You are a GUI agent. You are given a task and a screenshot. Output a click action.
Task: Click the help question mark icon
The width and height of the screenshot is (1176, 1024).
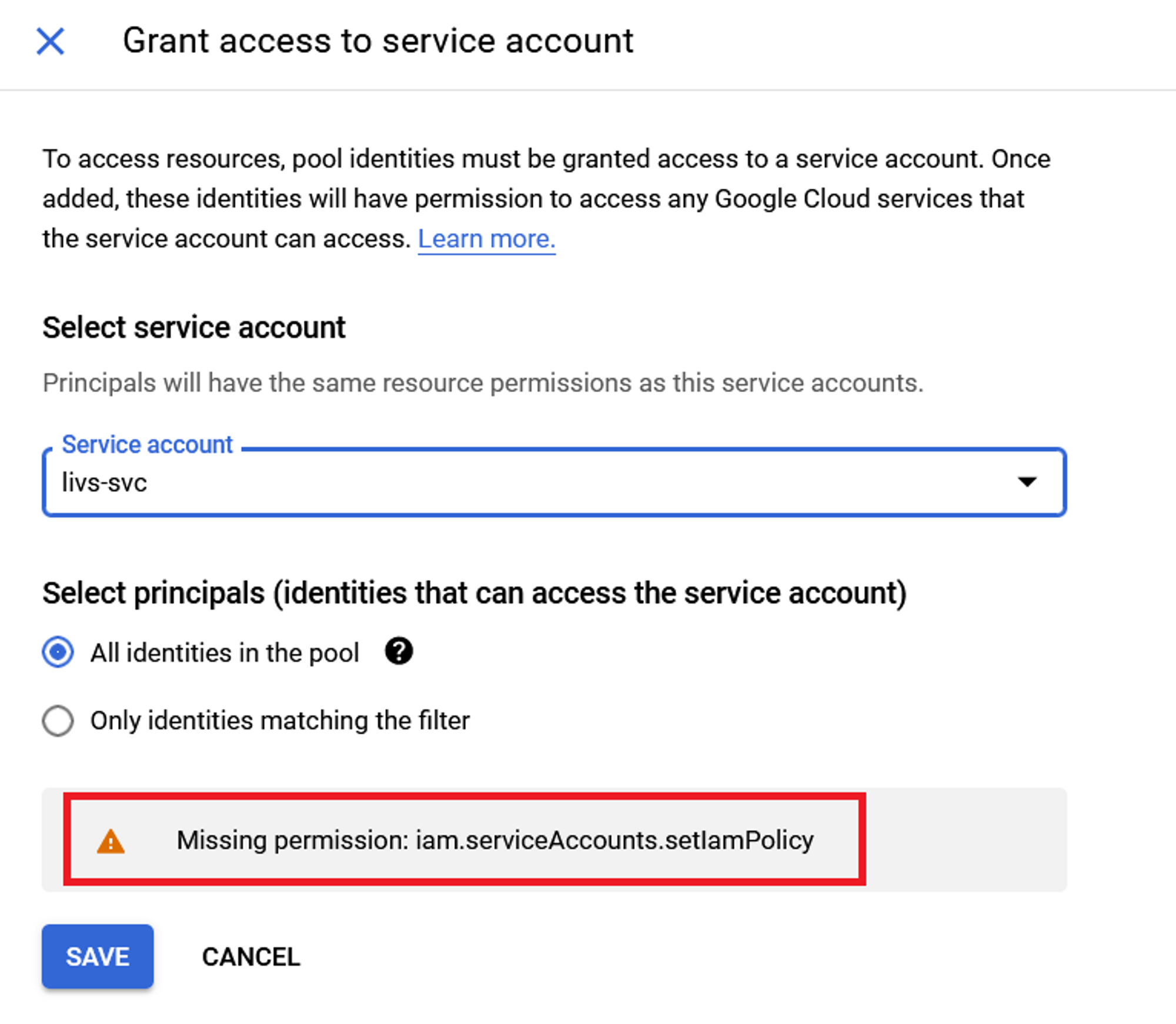click(x=399, y=651)
